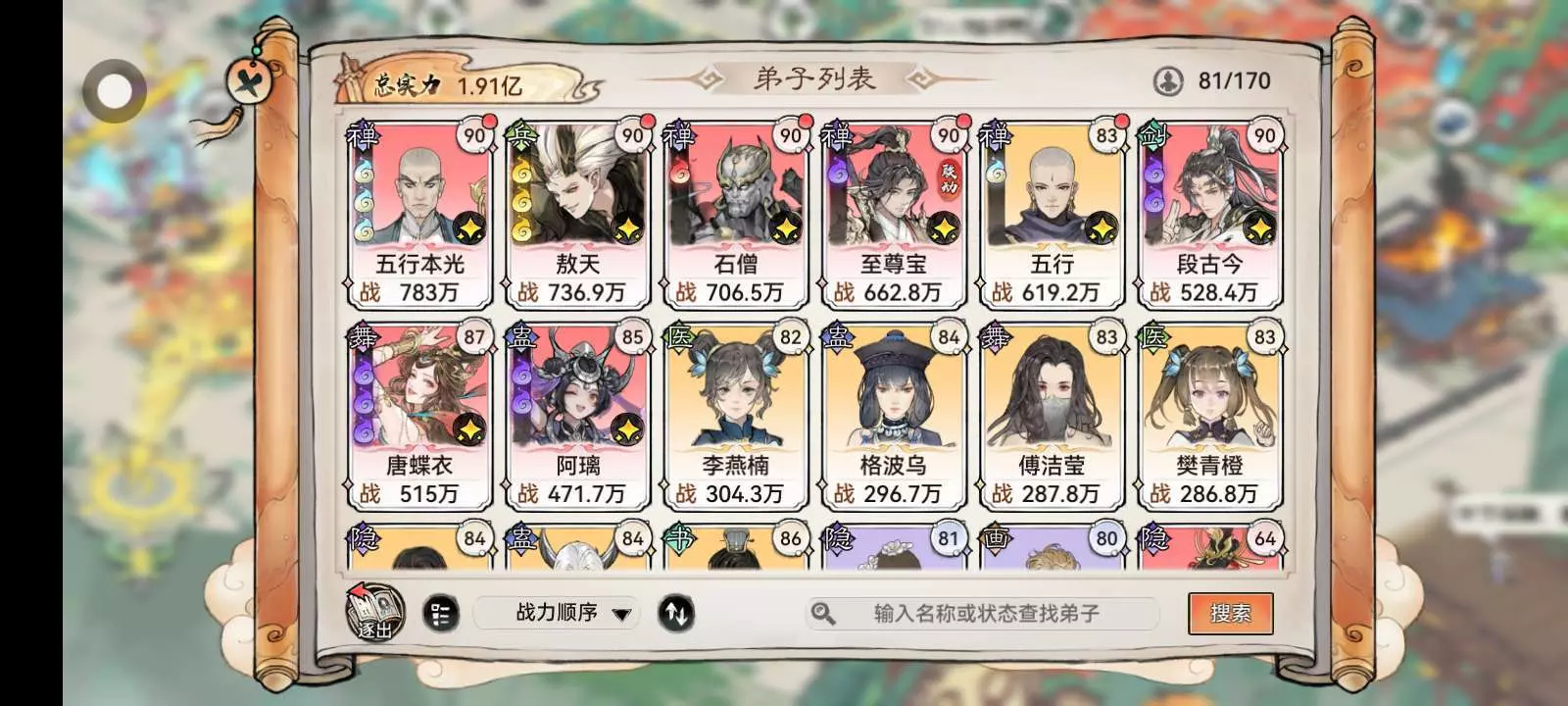Click the 逐出 expel disciple icon
The image size is (1568, 706).
(376, 613)
